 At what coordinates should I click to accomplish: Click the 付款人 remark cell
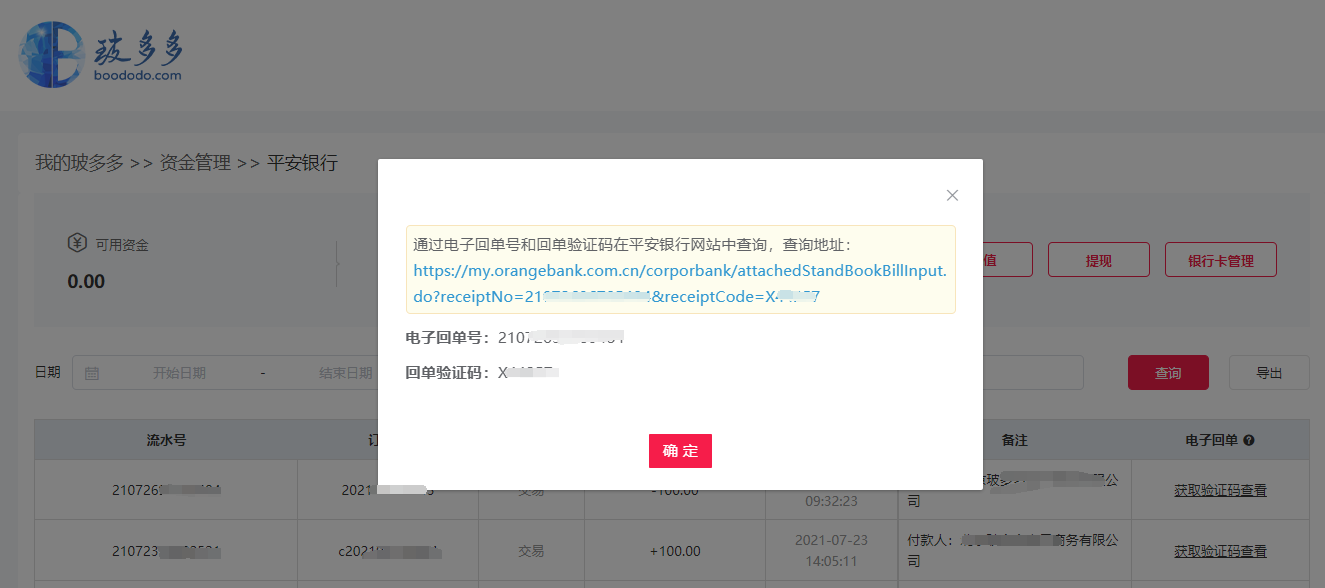click(x=1014, y=551)
